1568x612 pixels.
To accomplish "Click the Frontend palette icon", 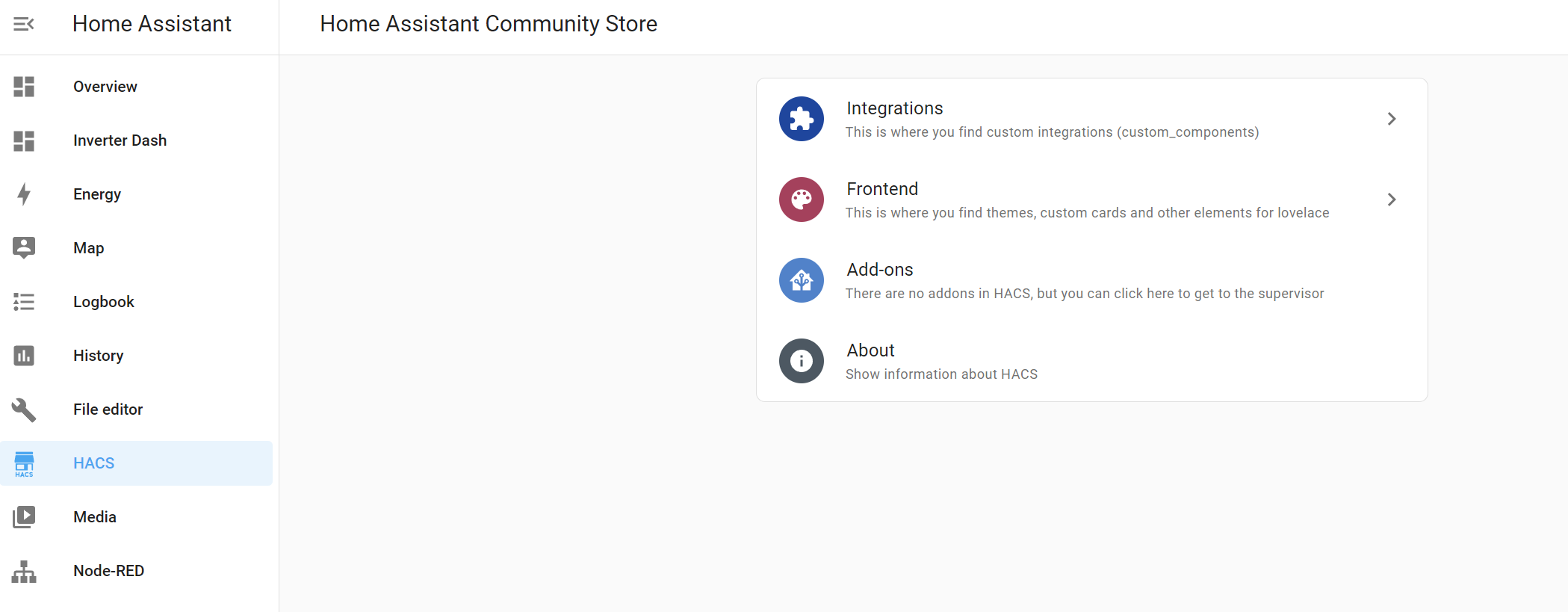I will [801, 200].
